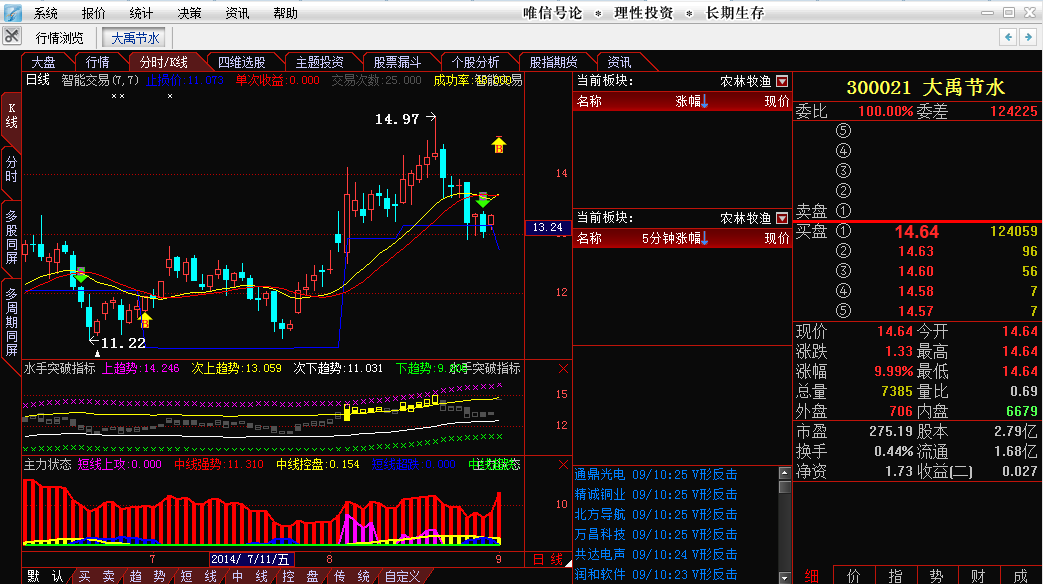Viewport: 1043px width, 584px height.
Task: Close the 水手突破指标 indicator panel
Action: click(562, 369)
